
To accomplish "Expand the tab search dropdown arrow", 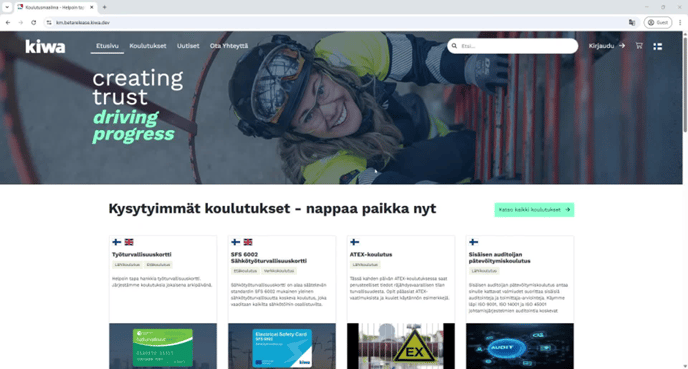I will pos(7,7).
